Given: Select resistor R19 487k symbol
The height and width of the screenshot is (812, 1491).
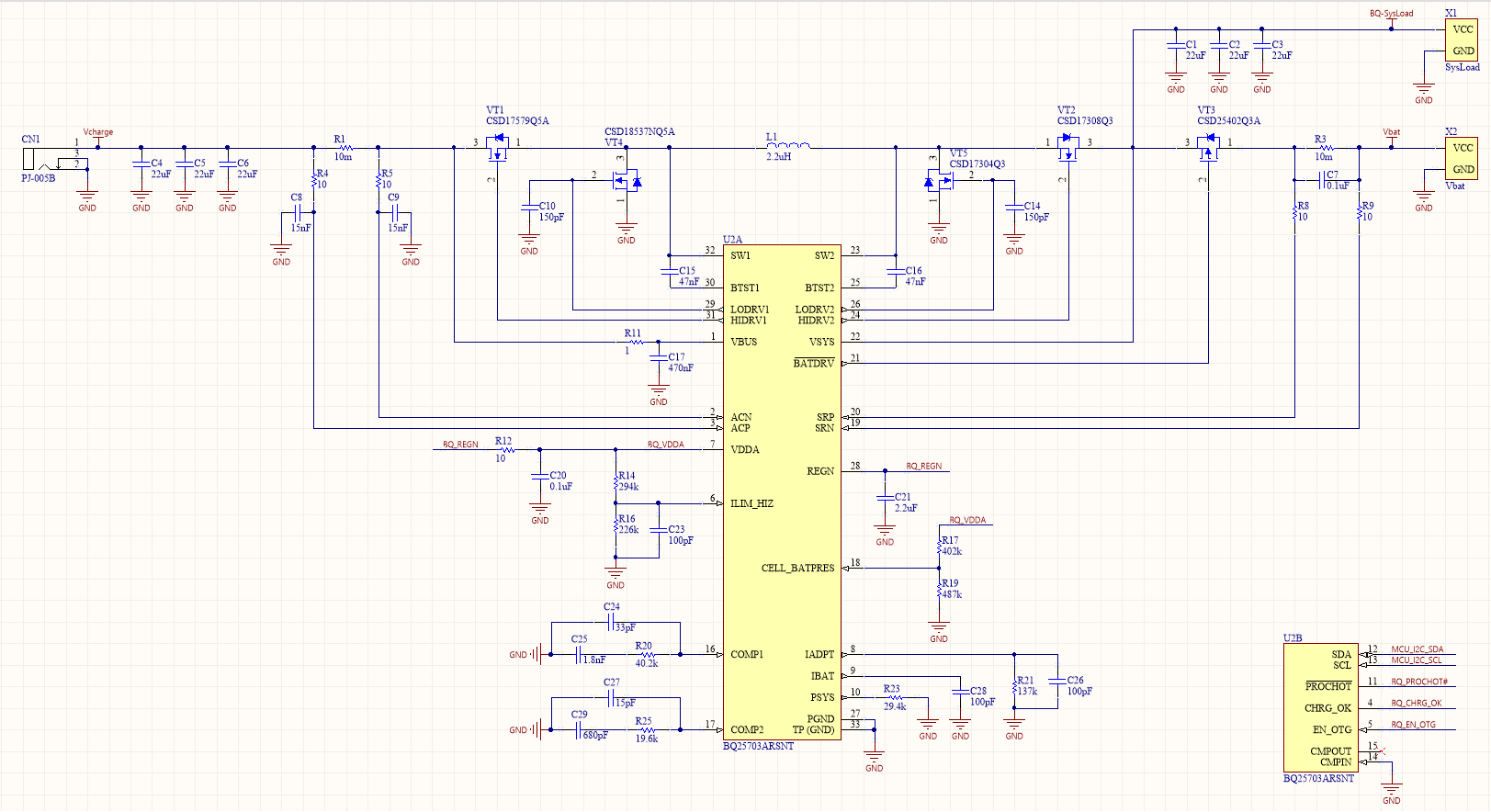Looking at the screenshot, I should coord(939,589).
